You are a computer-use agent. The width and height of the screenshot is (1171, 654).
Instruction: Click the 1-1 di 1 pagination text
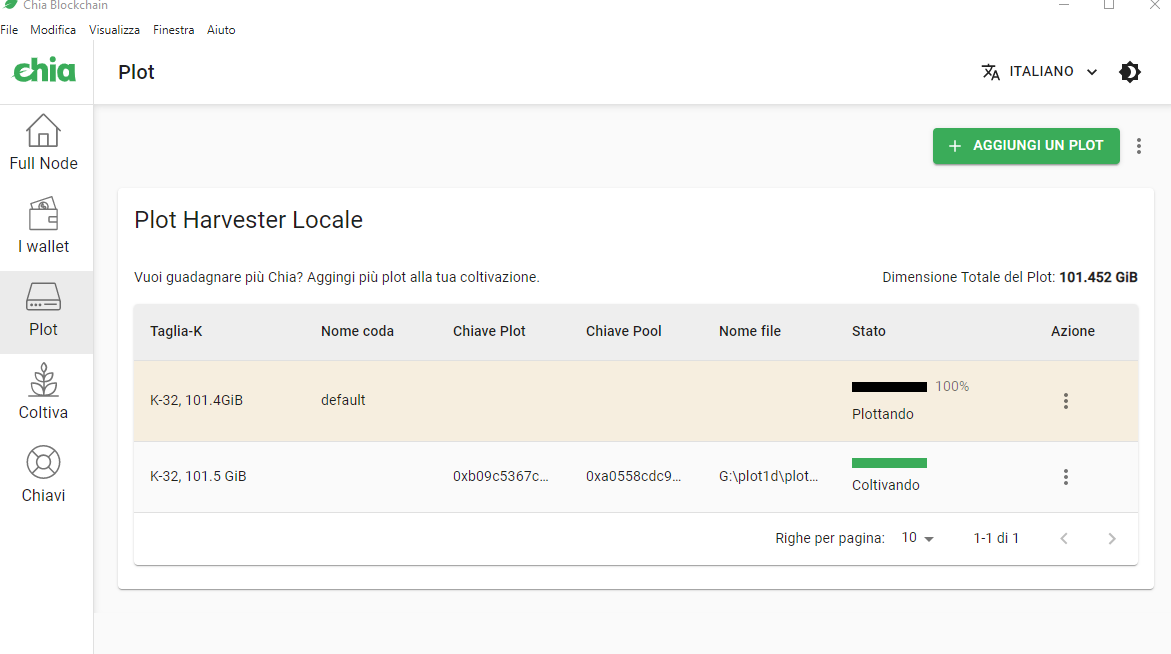pyautogui.click(x=996, y=538)
